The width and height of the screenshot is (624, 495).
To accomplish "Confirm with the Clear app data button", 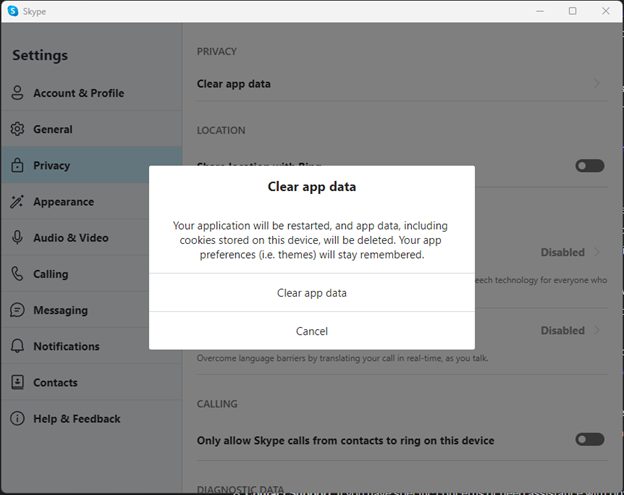I will point(312,293).
